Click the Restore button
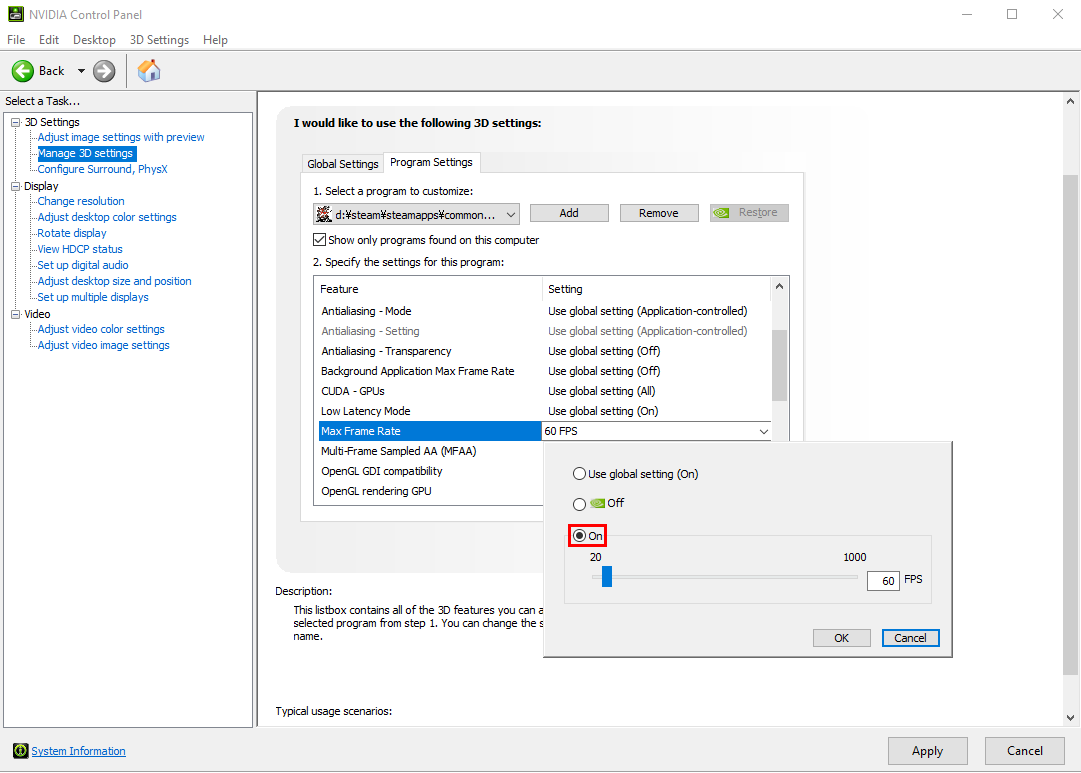 coord(749,213)
